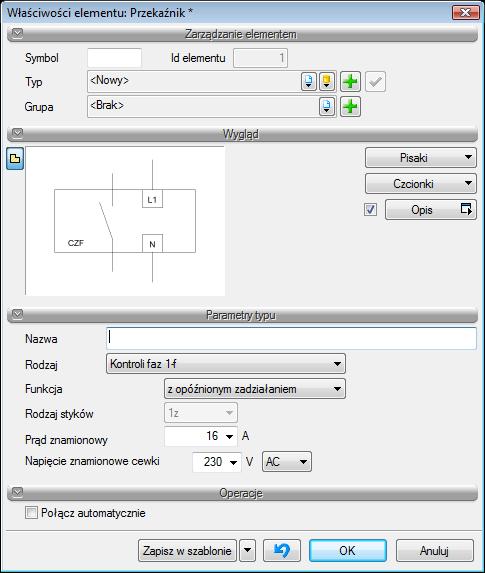The width and height of the screenshot is (485, 573).
Task: Click the yellow library icon in Typ row
Action: point(327,81)
